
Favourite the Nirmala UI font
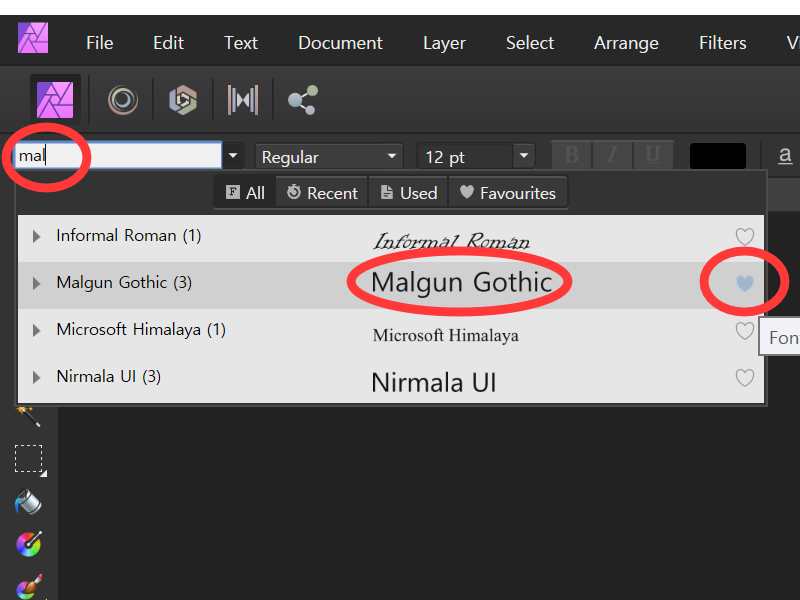click(744, 378)
